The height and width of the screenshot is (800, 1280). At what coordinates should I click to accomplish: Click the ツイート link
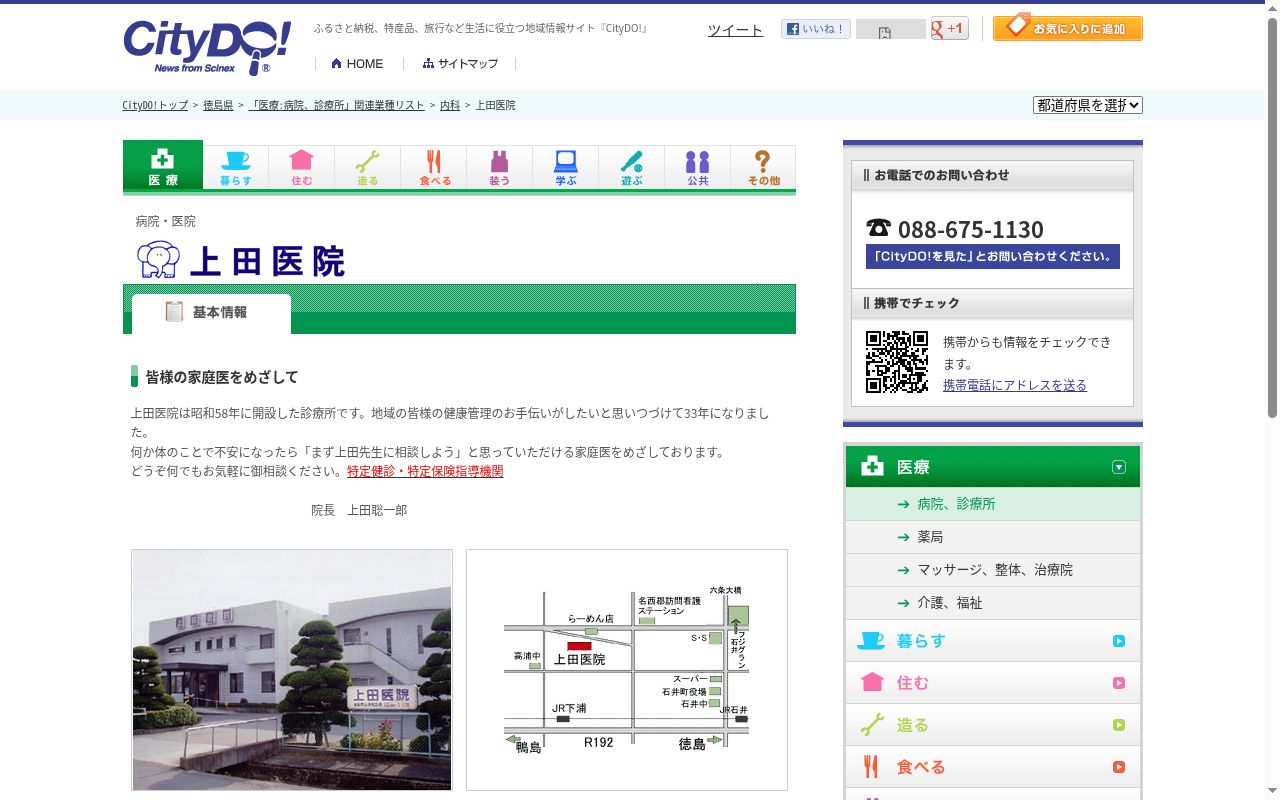tap(735, 30)
